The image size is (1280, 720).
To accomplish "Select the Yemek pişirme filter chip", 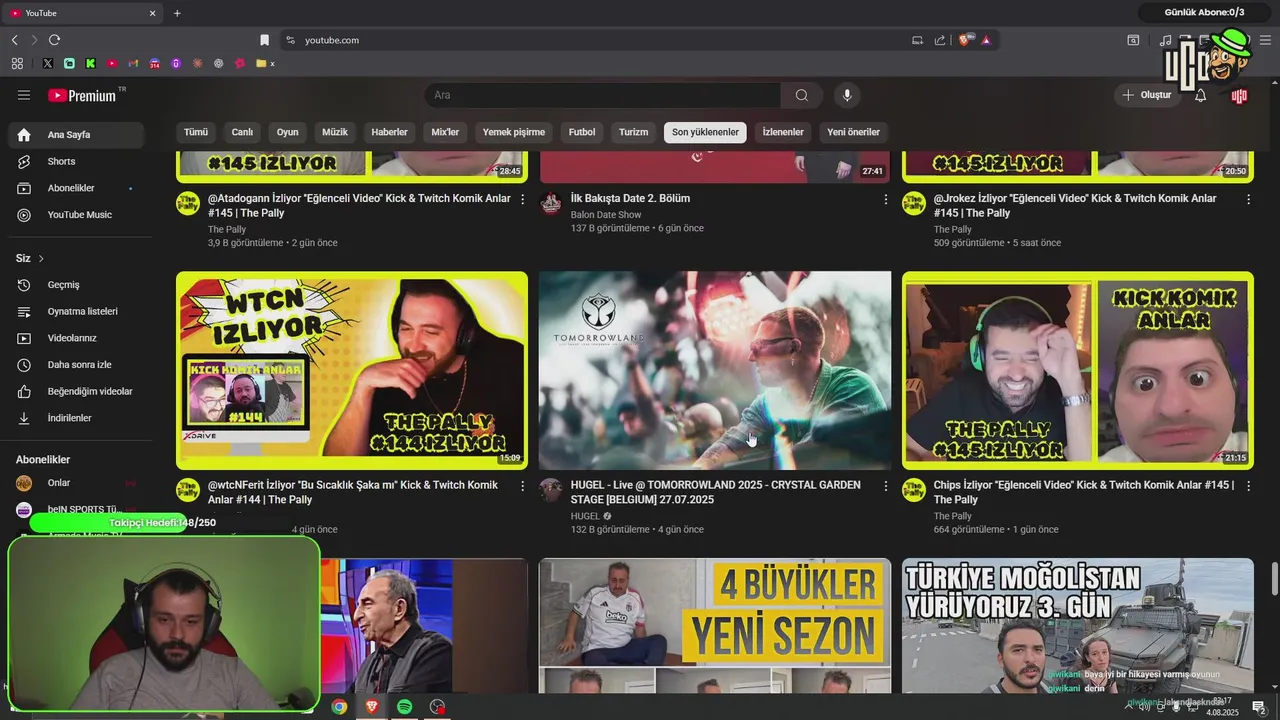I will click(x=514, y=132).
